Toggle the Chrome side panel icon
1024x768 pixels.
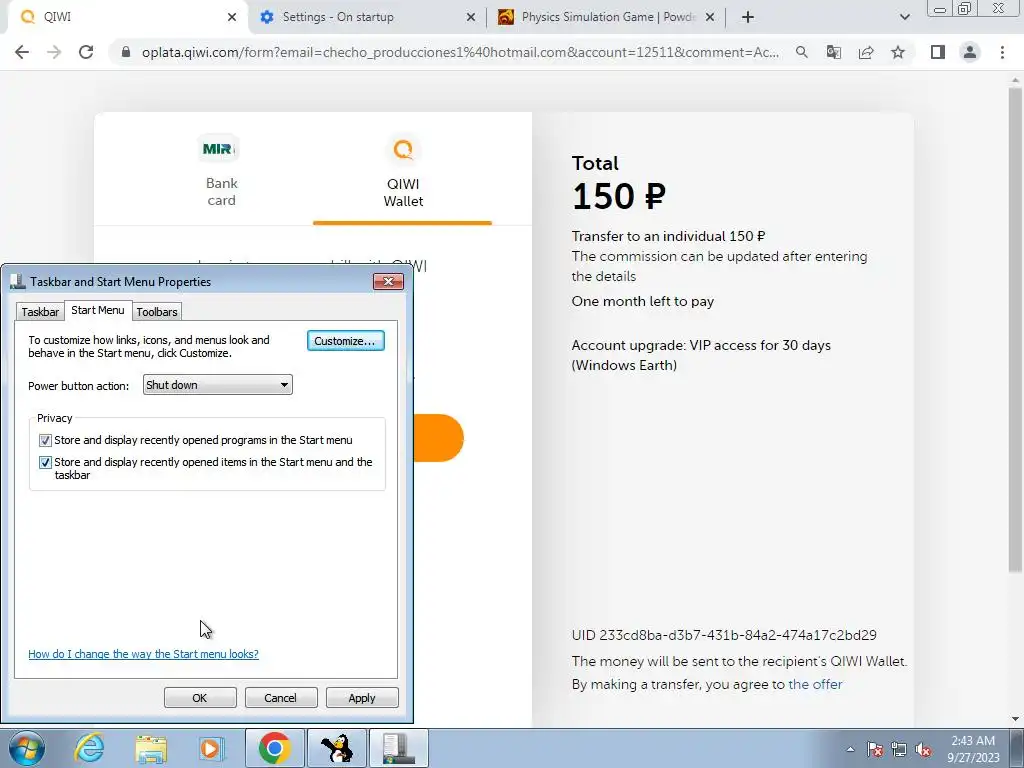[x=938, y=52]
